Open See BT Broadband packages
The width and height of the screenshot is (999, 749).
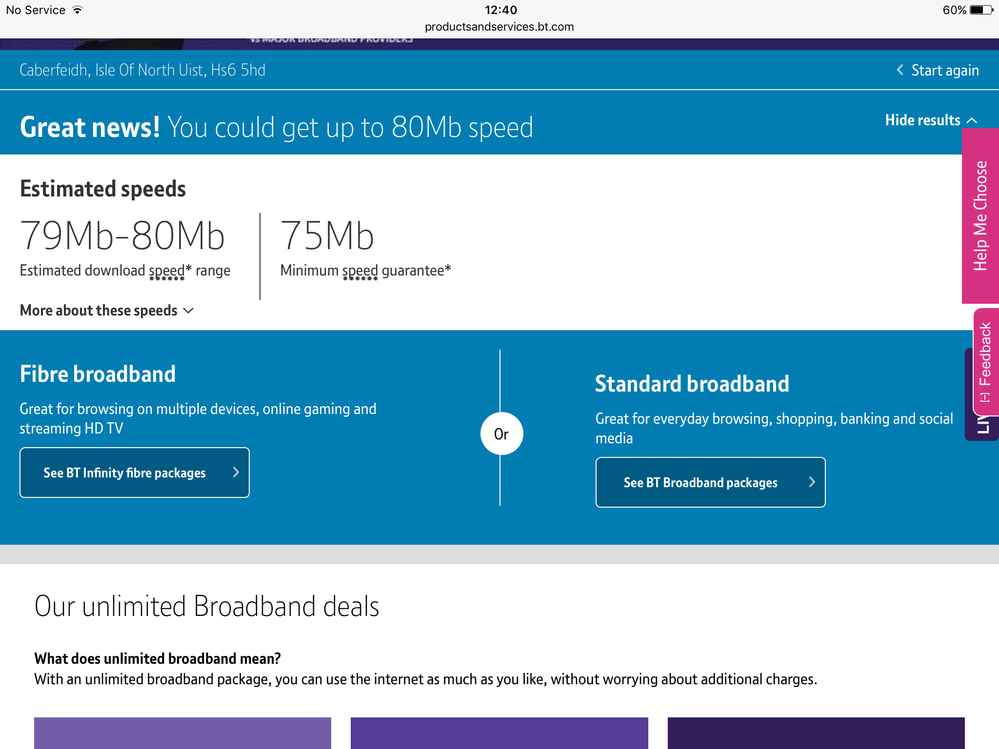click(710, 482)
